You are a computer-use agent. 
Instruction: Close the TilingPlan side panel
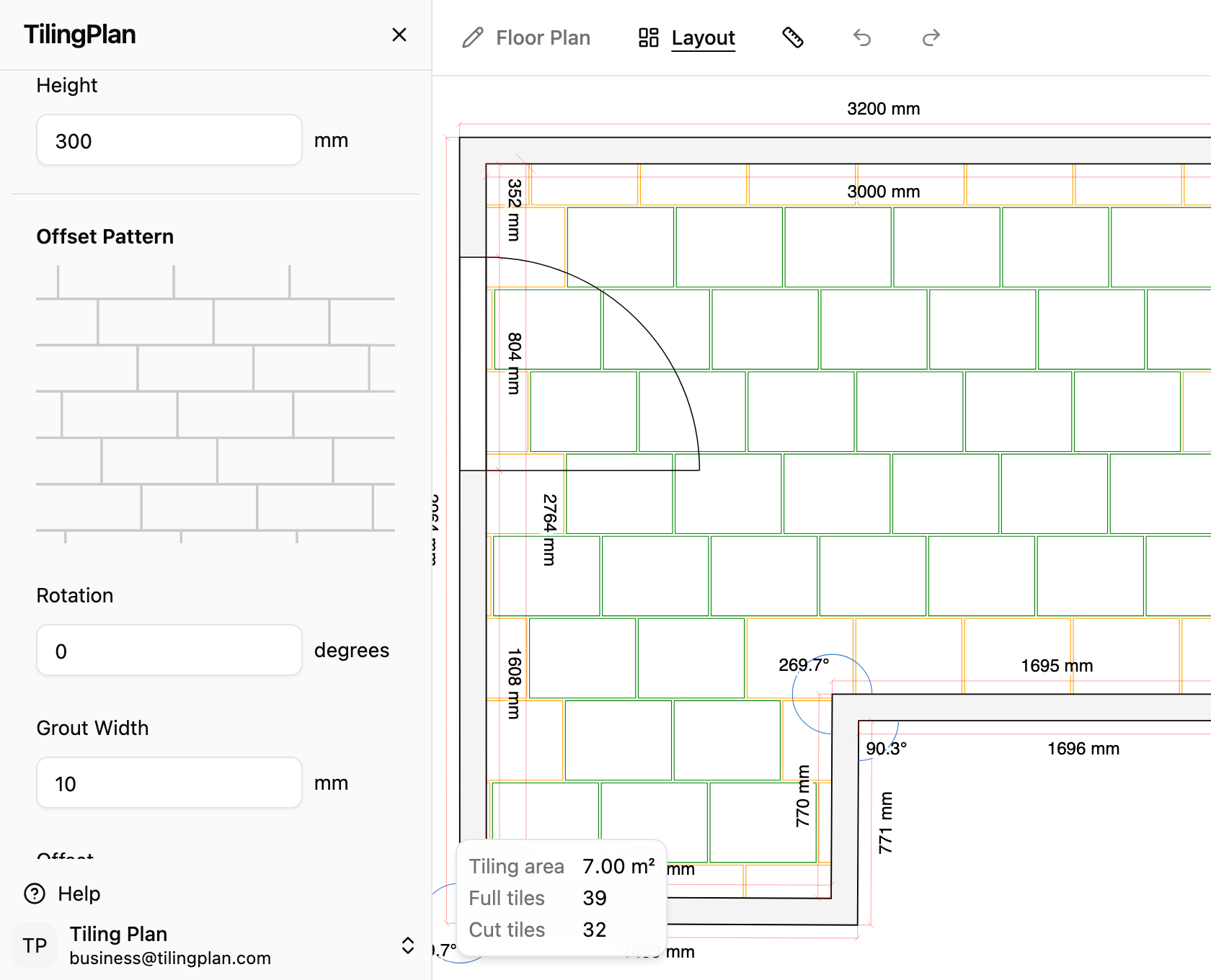pyautogui.click(x=399, y=35)
